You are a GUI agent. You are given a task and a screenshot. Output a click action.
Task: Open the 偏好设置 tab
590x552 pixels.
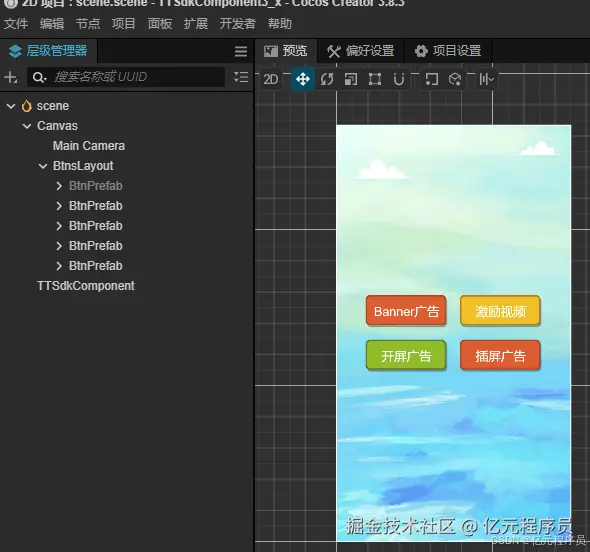click(x=361, y=51)
